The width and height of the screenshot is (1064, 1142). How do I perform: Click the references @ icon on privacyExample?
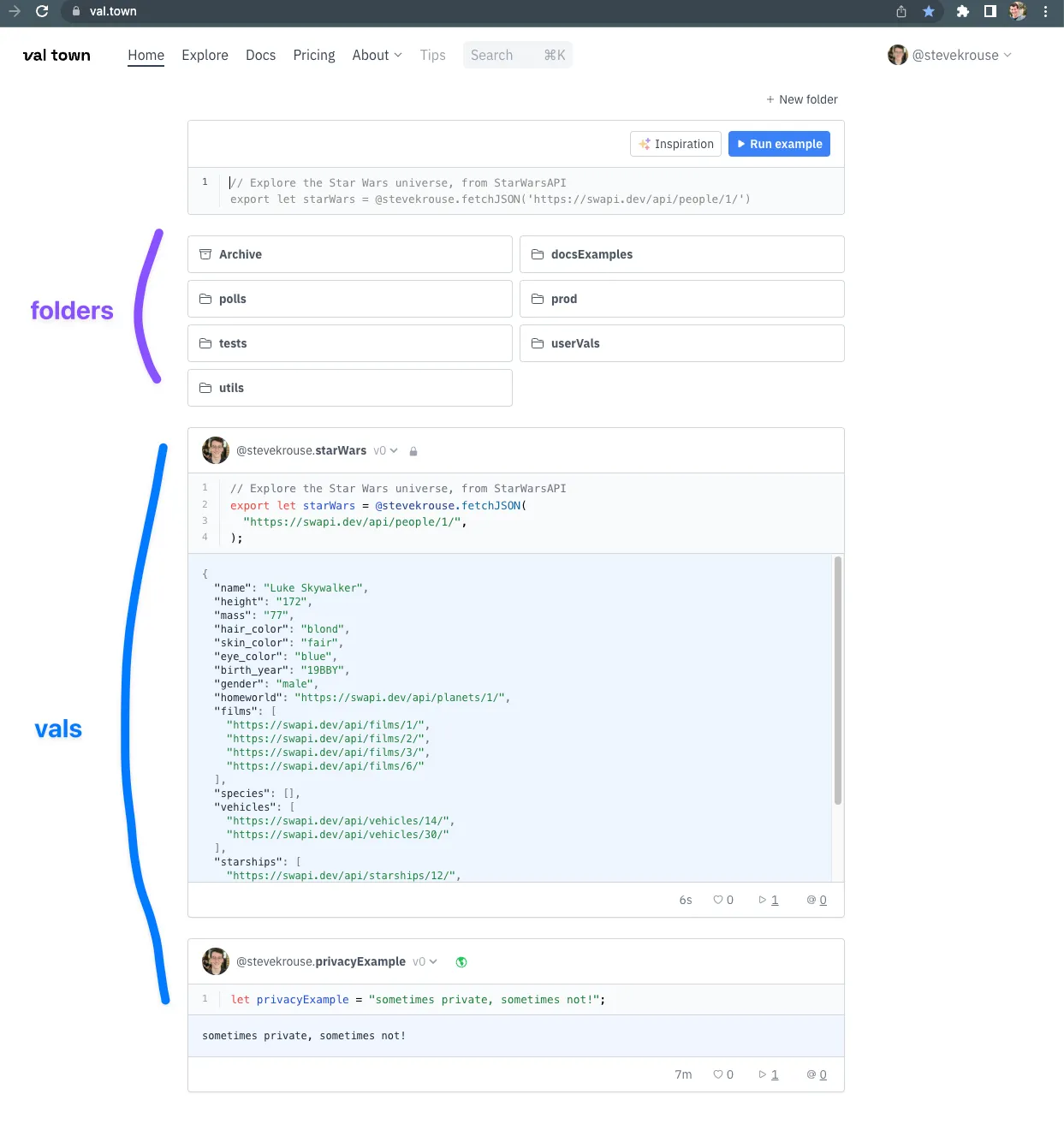(x=811, y=1074)
